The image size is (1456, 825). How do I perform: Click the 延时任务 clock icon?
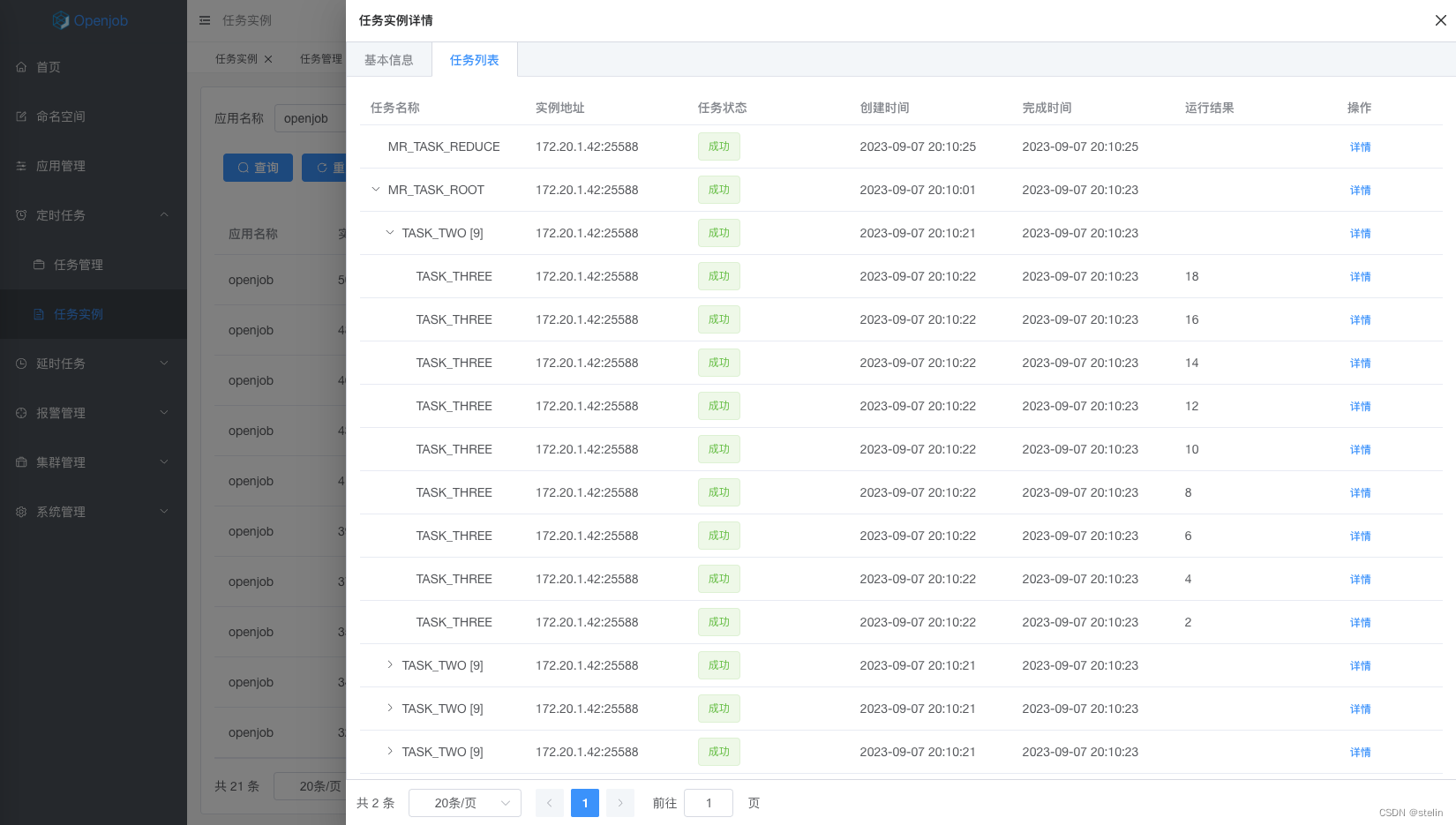(x=21, y=364)
